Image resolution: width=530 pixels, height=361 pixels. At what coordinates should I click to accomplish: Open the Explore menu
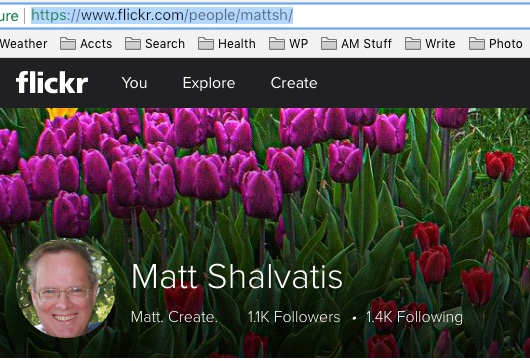(x=209, y=83)
